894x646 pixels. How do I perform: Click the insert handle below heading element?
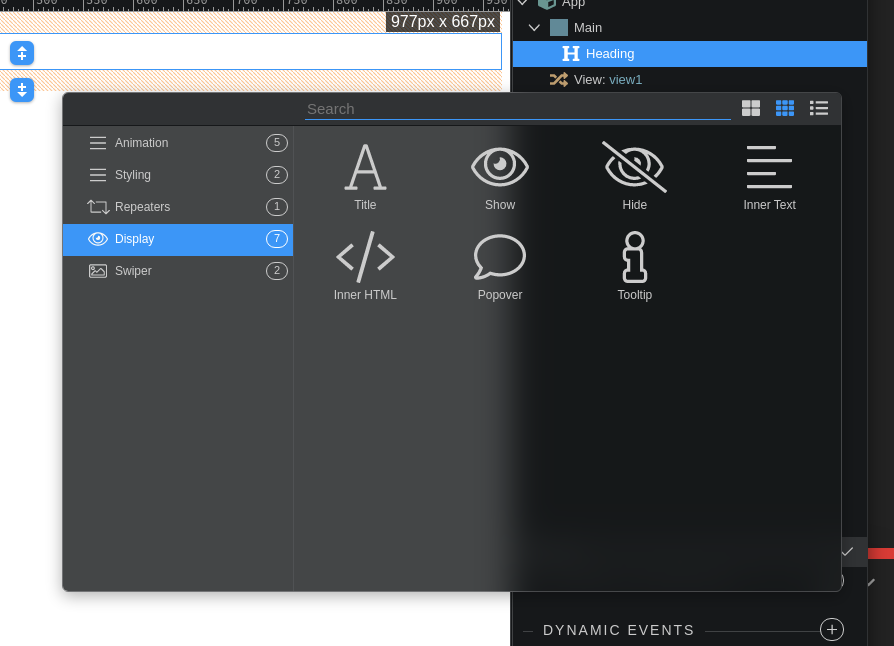point(22,90)
